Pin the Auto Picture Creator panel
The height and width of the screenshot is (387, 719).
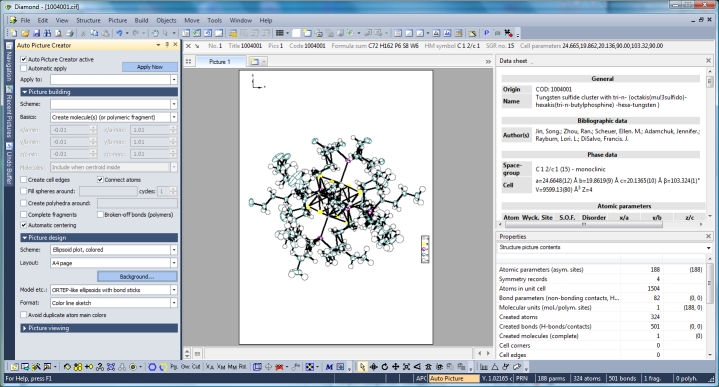click(167, 45)
